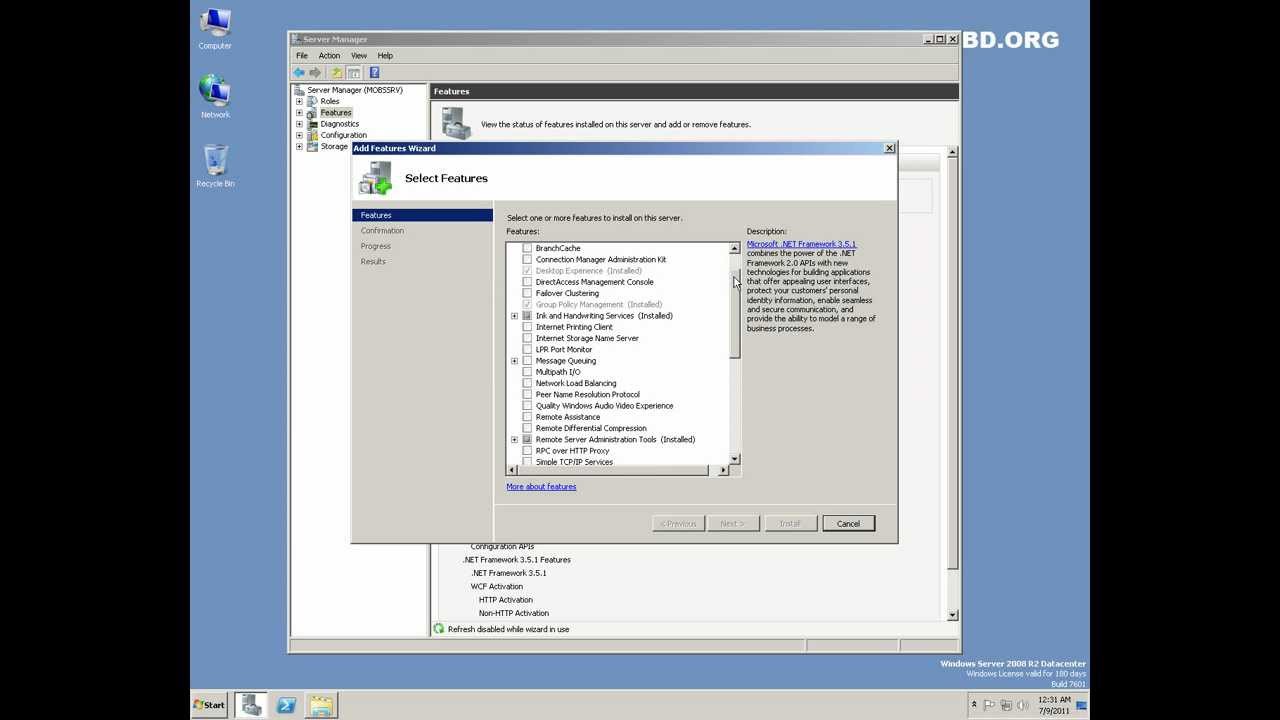Click the Cancel button in the wizard
Image resolution: width=1280 pixels, height=720 pixels.
pos(848,524)
